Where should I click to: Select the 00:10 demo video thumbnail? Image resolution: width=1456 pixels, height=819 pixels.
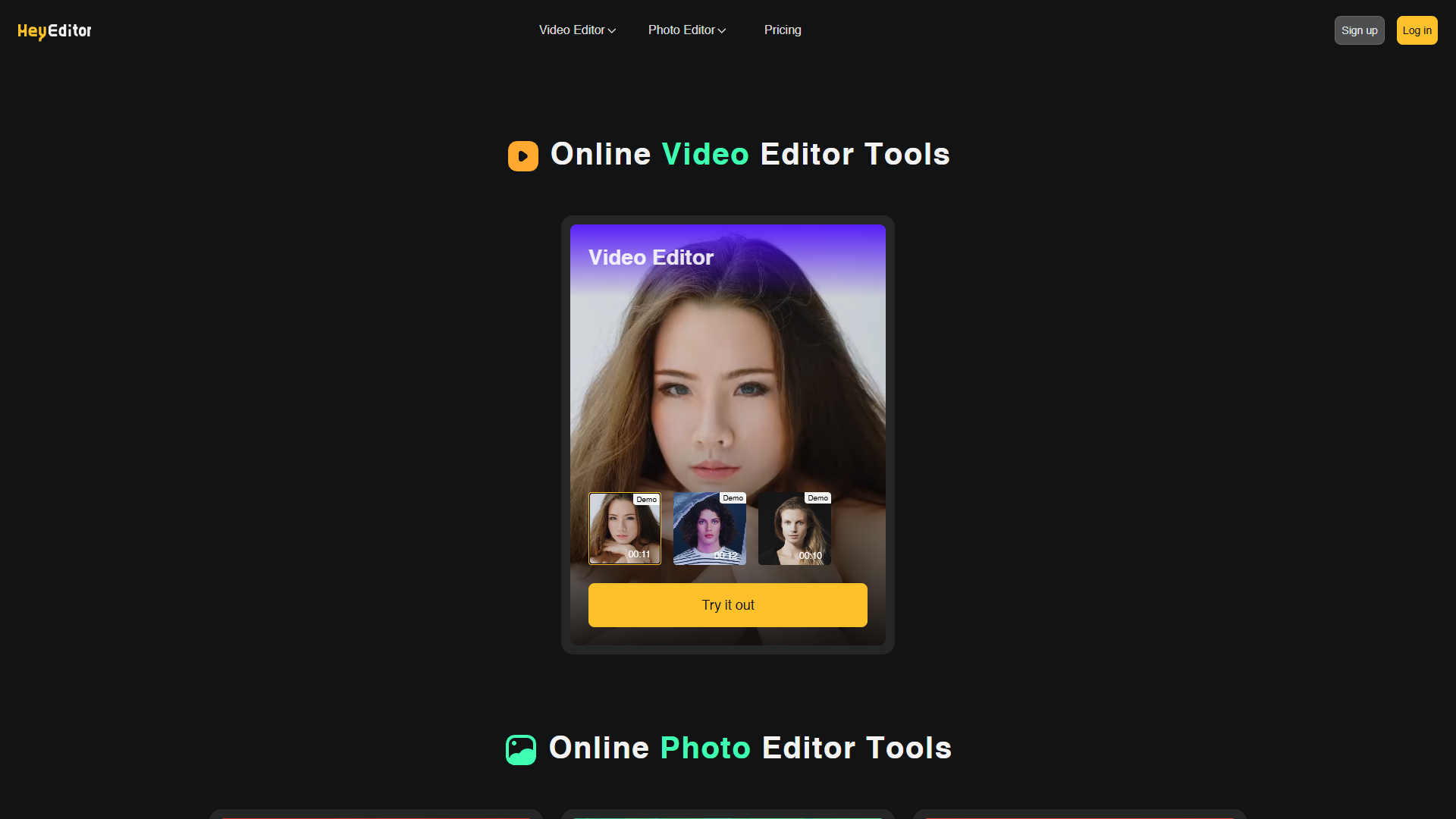(794, 529)
